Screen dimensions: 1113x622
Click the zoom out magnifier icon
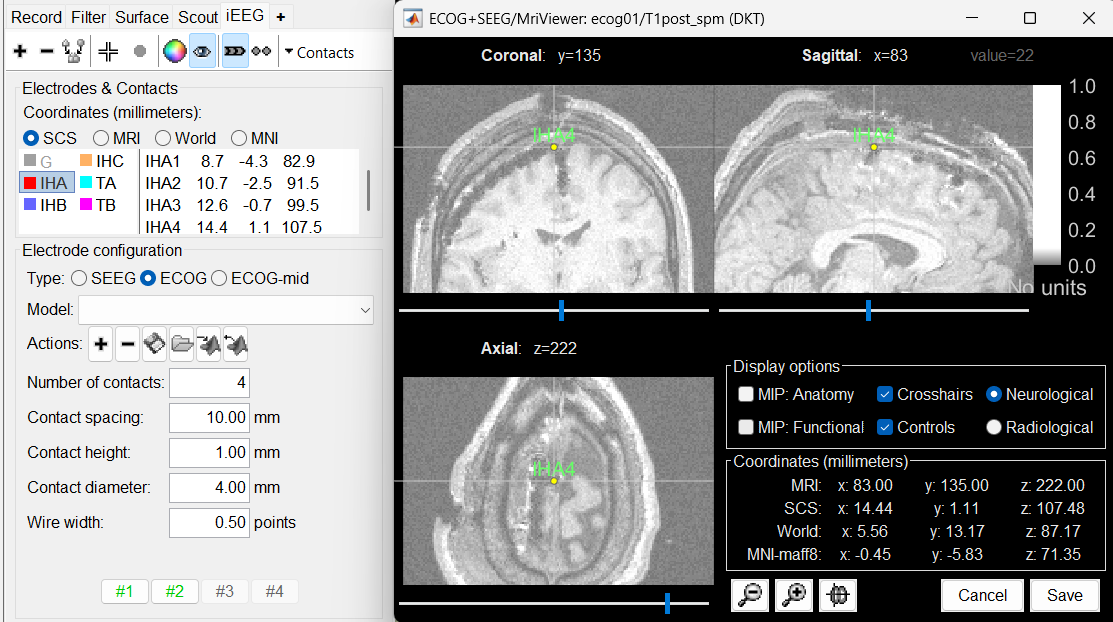(x=750, y=595)
